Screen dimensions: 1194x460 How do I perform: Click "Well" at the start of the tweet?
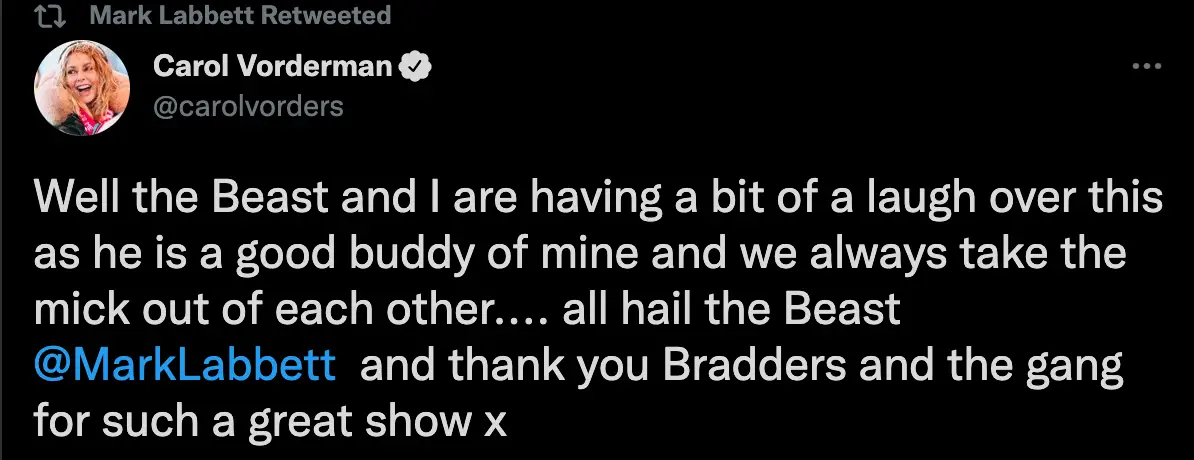click(68, 200)
